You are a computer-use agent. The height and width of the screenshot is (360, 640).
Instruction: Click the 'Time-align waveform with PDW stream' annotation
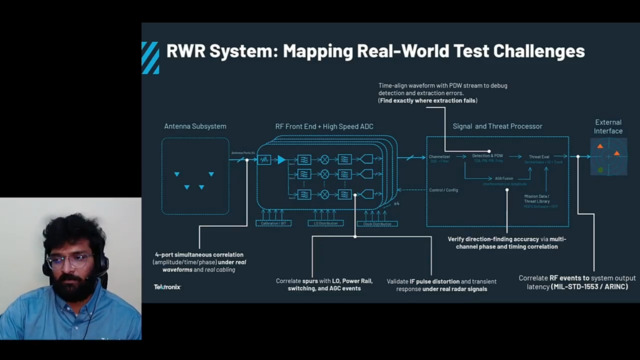(443, 93)
